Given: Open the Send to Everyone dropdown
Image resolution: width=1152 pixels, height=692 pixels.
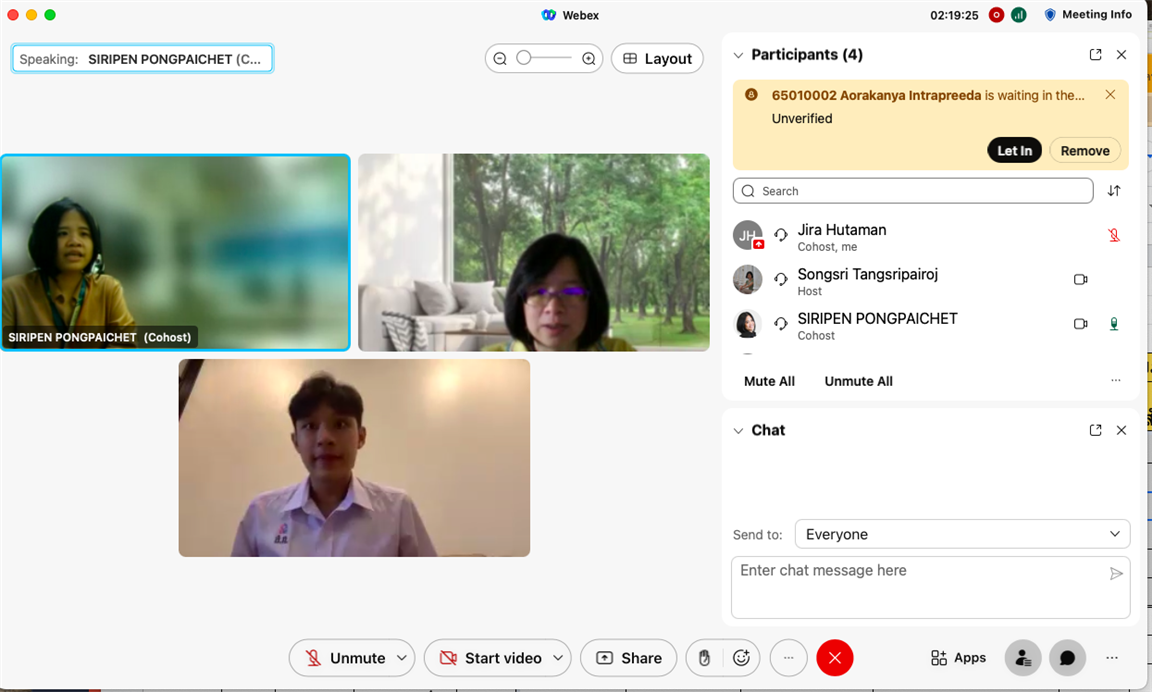Looking at the screenshot, I should pyautogui.click(x=961, y=534).
